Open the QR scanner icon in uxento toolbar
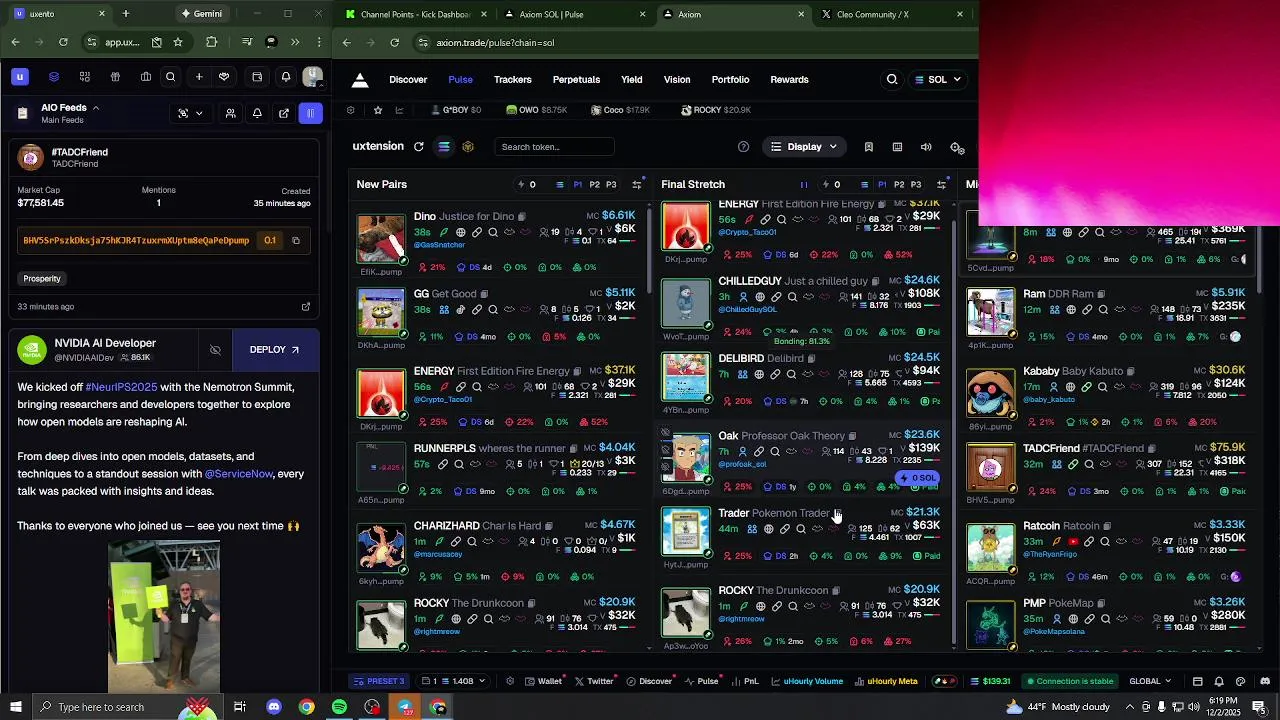This screenshot has width=1280, height=720. point(85,77)
